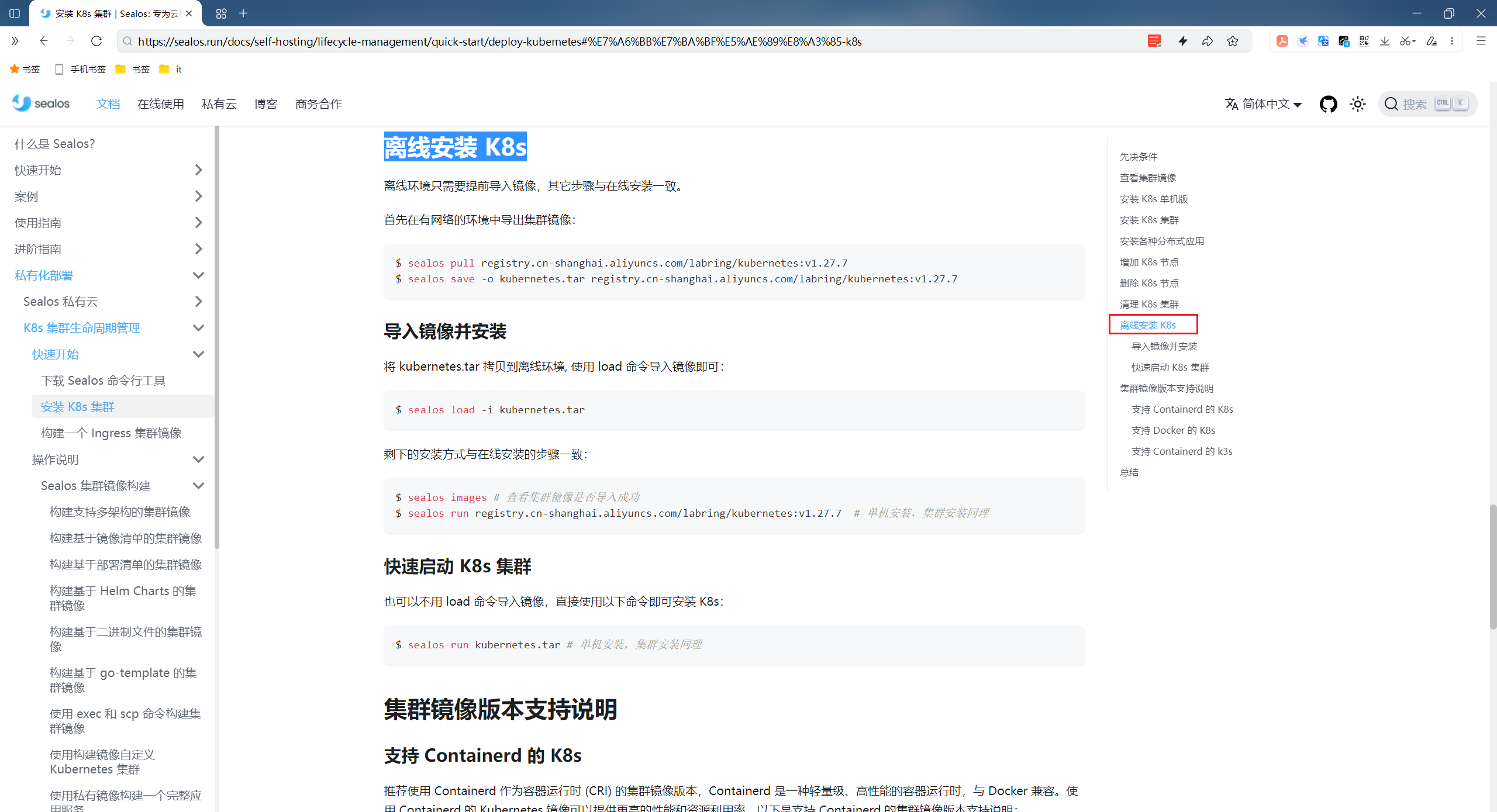Collapse K8s 集群生命周期管理 section

198,328
